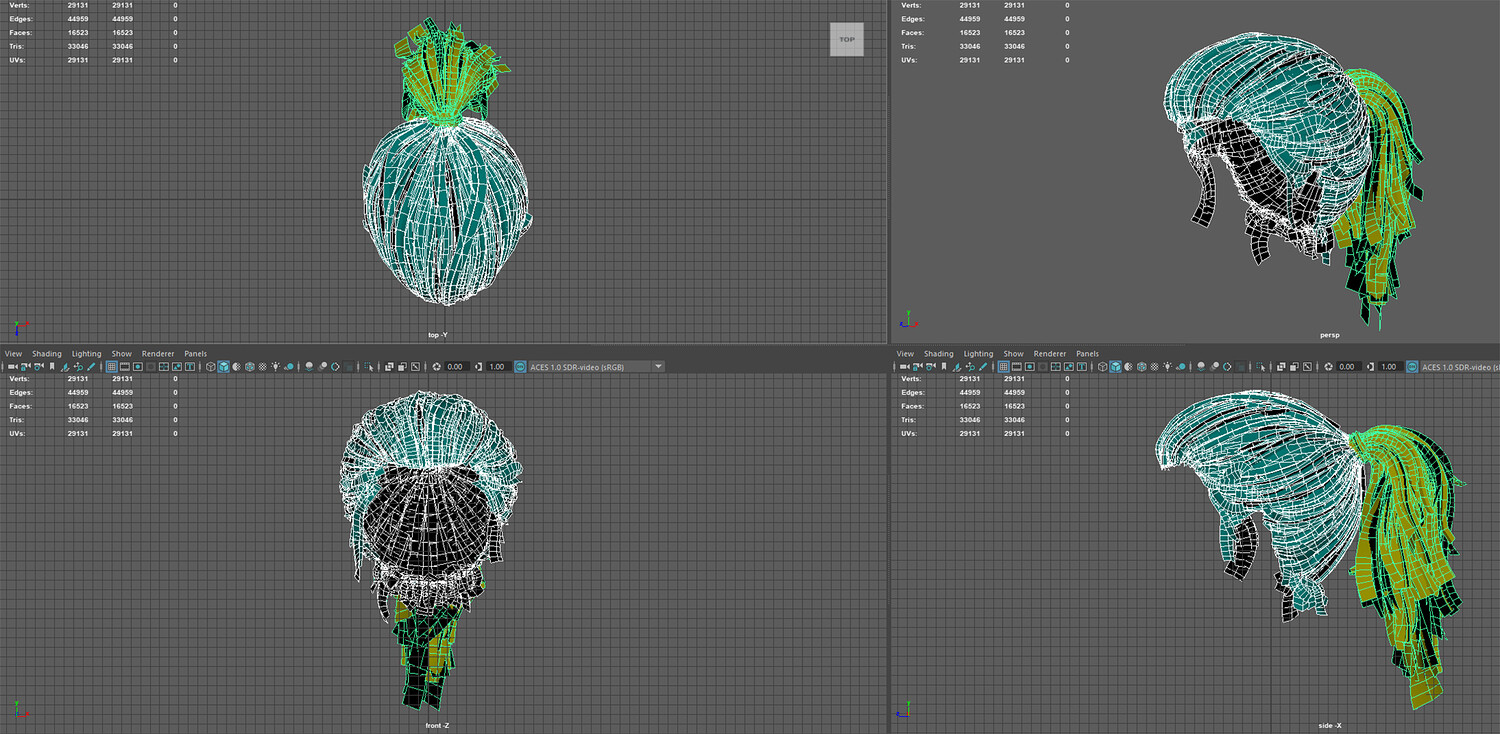Screen dimensions: 1500x734
Task: Toggle grid display in side view toolbar
Action: pos(1003,367)
